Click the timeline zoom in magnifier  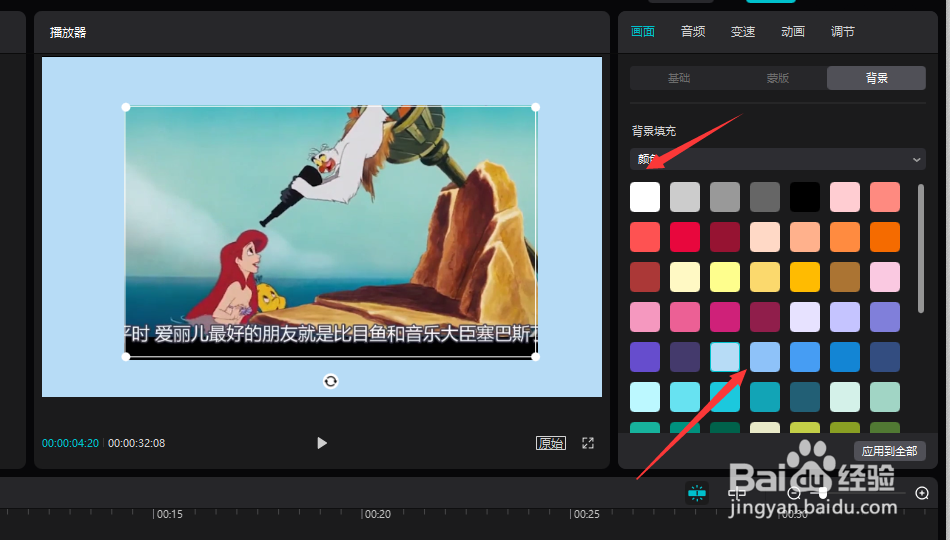click(922, 493)
